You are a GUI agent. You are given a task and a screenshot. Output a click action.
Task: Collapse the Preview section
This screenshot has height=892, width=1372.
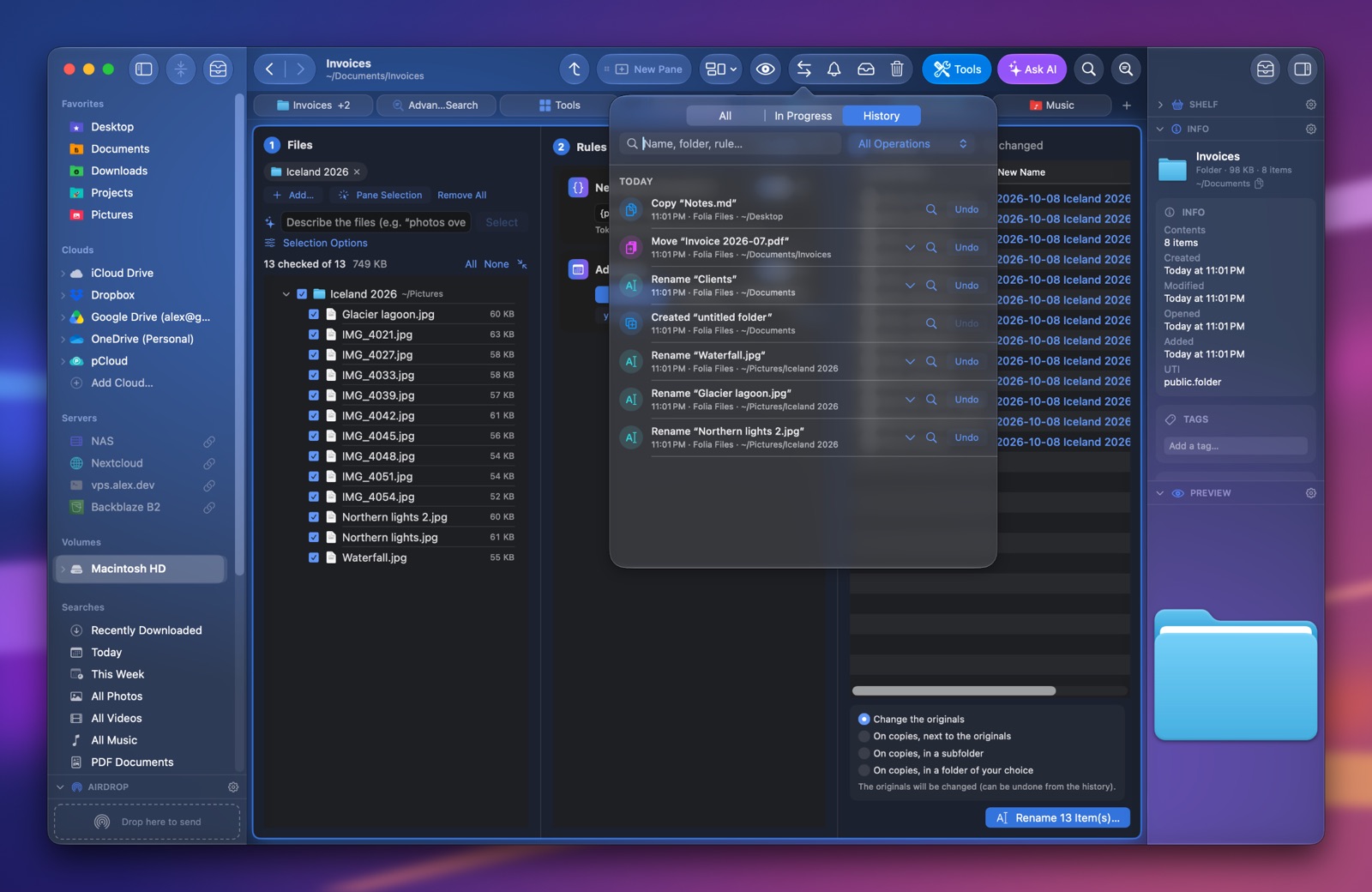click(x=1160, y=493)
